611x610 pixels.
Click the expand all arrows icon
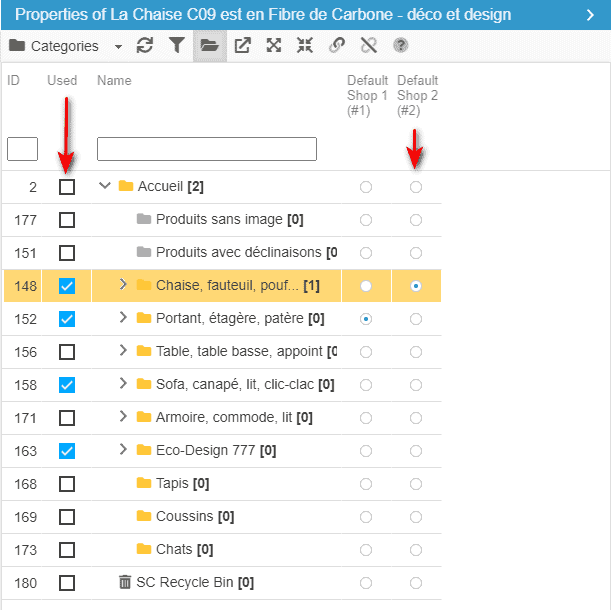(274, 46)
